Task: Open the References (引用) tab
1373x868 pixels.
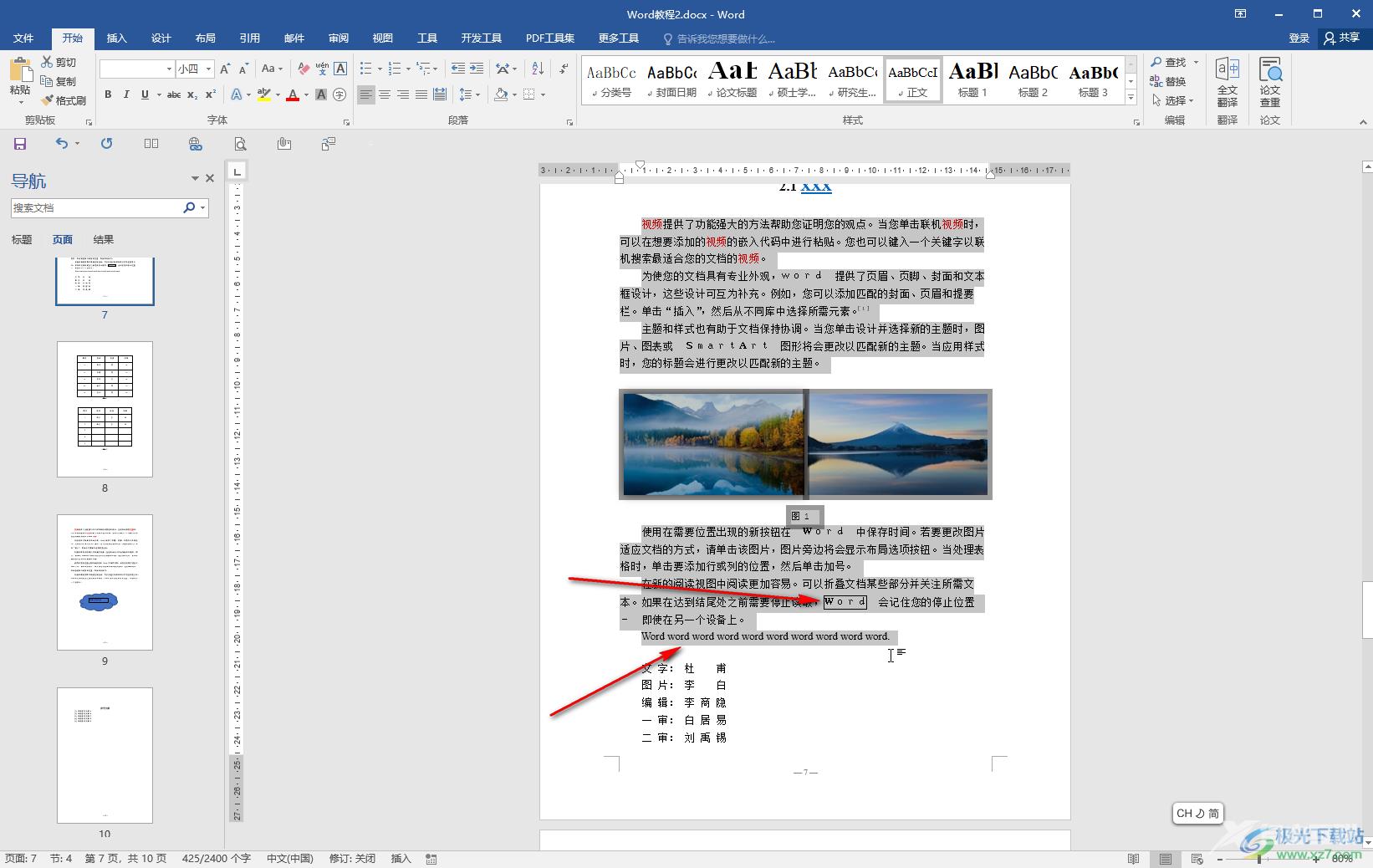Action: [x=250, y=38]
